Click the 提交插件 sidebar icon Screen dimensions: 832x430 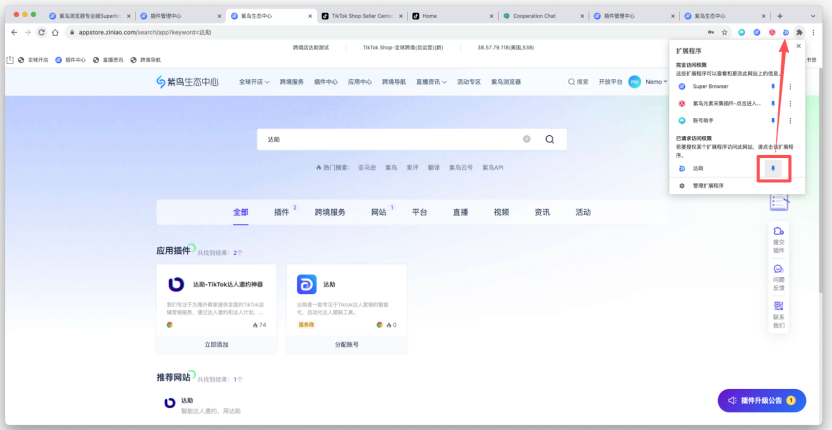click(778, 236)
